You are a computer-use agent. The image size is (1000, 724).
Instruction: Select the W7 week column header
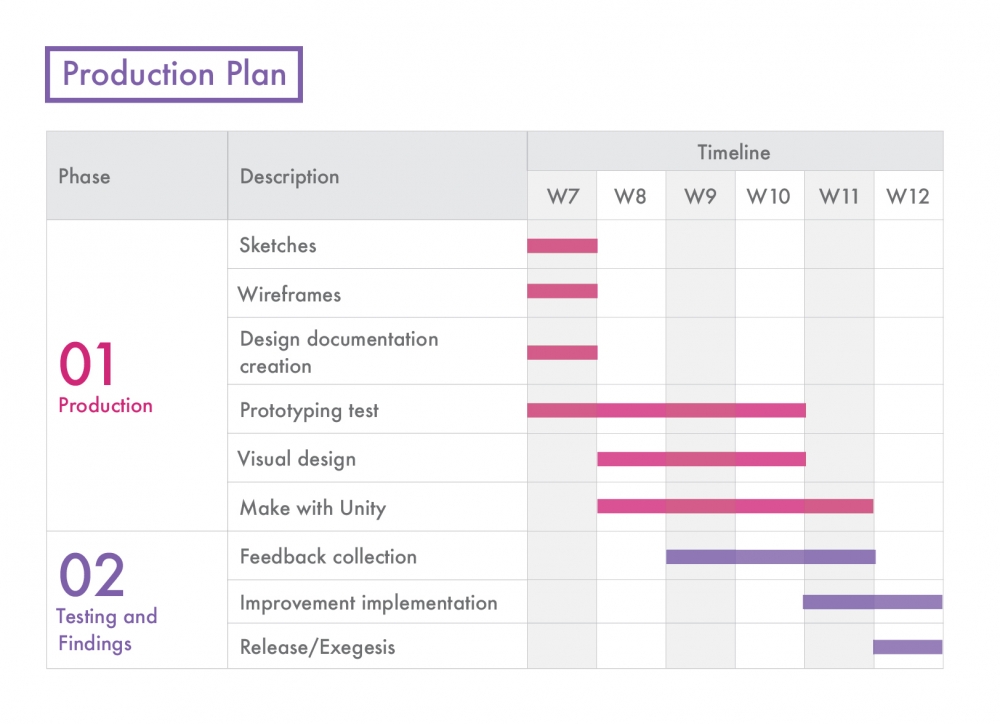(x=562, y=197)
